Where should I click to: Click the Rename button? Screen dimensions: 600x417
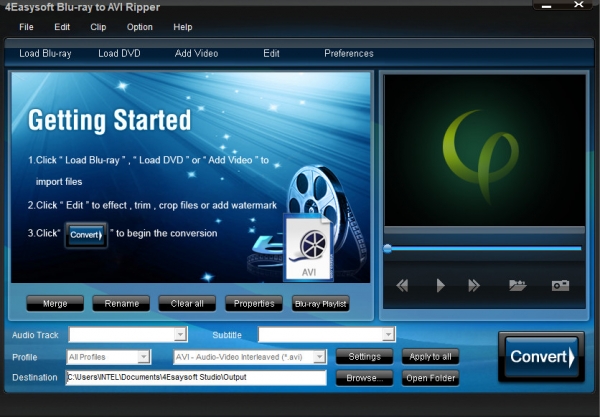click(121, 304)
